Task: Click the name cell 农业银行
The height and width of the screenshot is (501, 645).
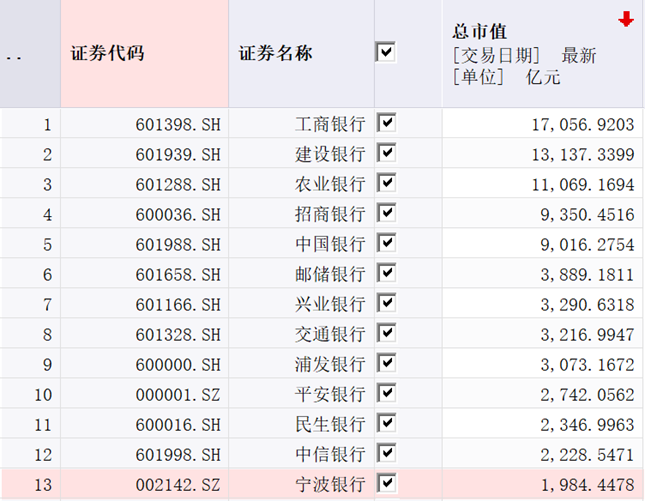Action: (301, 184)
